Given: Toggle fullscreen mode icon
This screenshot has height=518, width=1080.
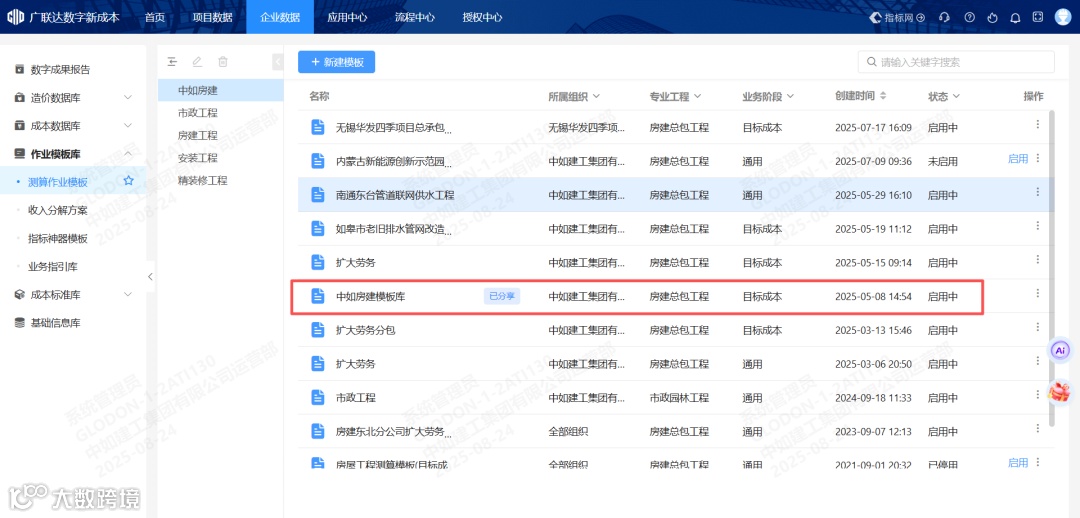Looking at the screenshot, I should click(1038, 17).
